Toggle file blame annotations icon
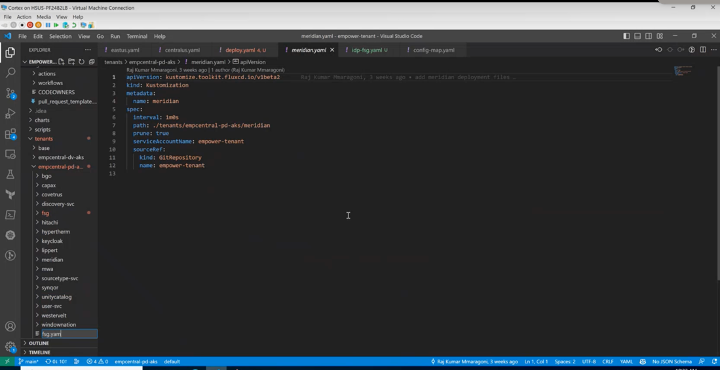 [x=692, y=50]
